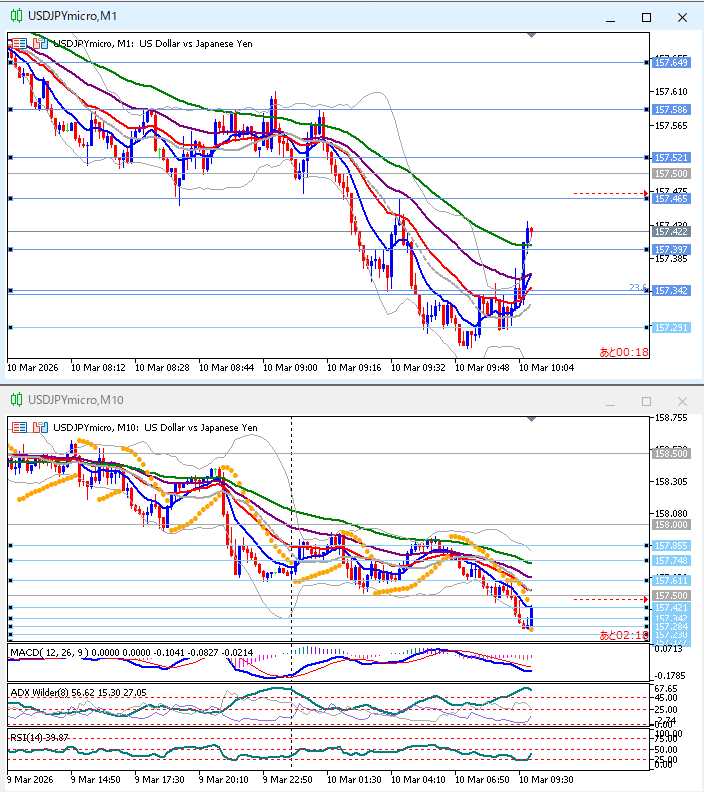The image size is (704, 792).
Task: Open the One Click Trading panel on M10 chart
Action: pyautogui.click(x=16, y=427)
